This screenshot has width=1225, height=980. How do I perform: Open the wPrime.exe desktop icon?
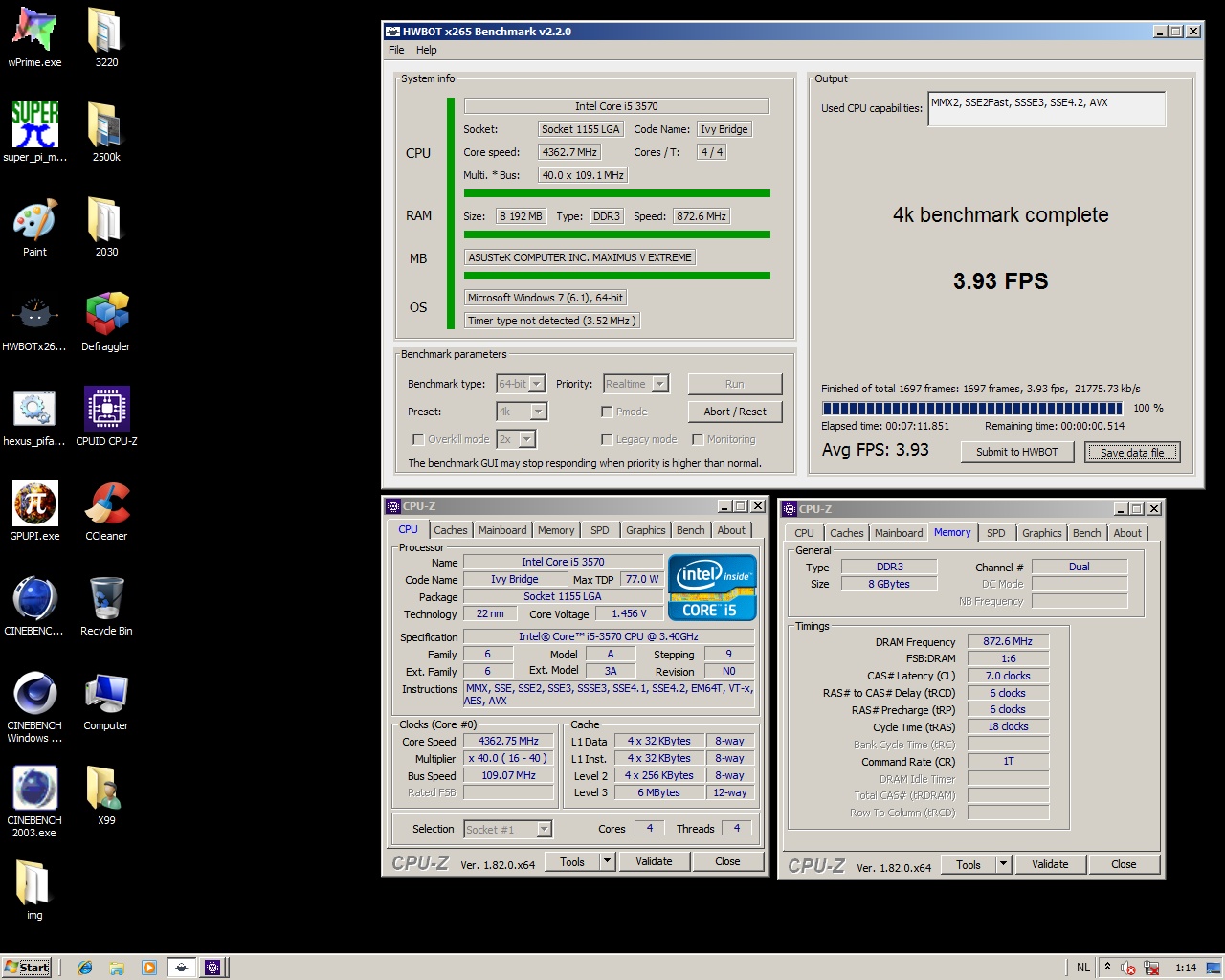[x=34, y=38]
